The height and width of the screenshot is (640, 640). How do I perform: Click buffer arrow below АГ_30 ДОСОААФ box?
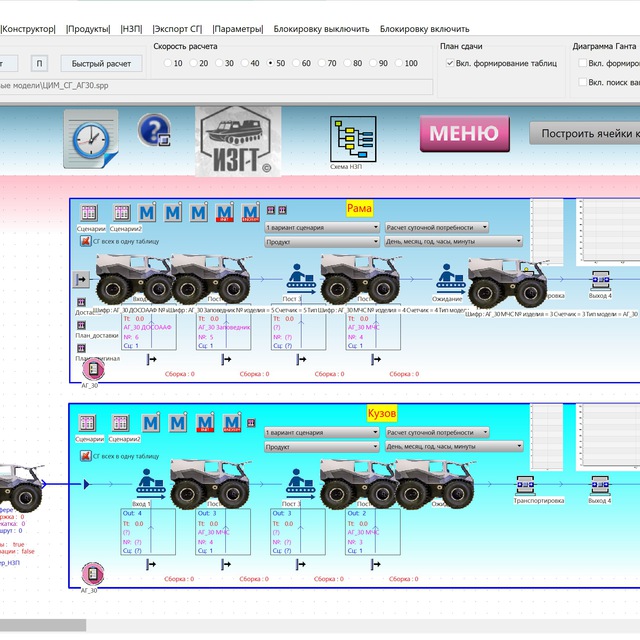151,359
